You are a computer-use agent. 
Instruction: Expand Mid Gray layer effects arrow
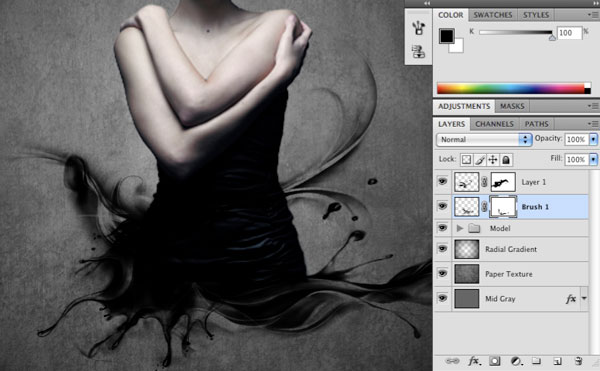click(x=584, y=298)
